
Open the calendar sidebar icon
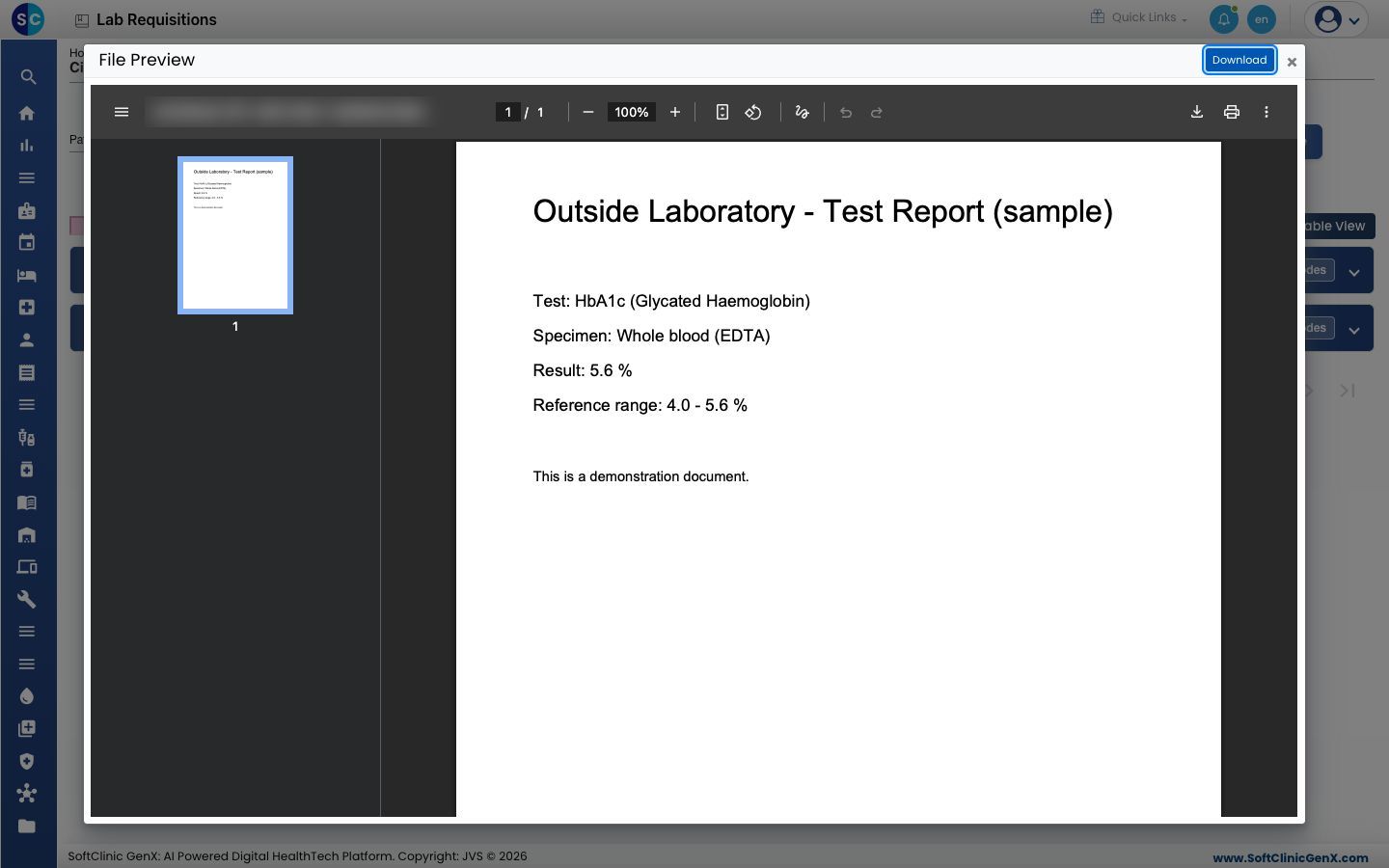(27, 243)
